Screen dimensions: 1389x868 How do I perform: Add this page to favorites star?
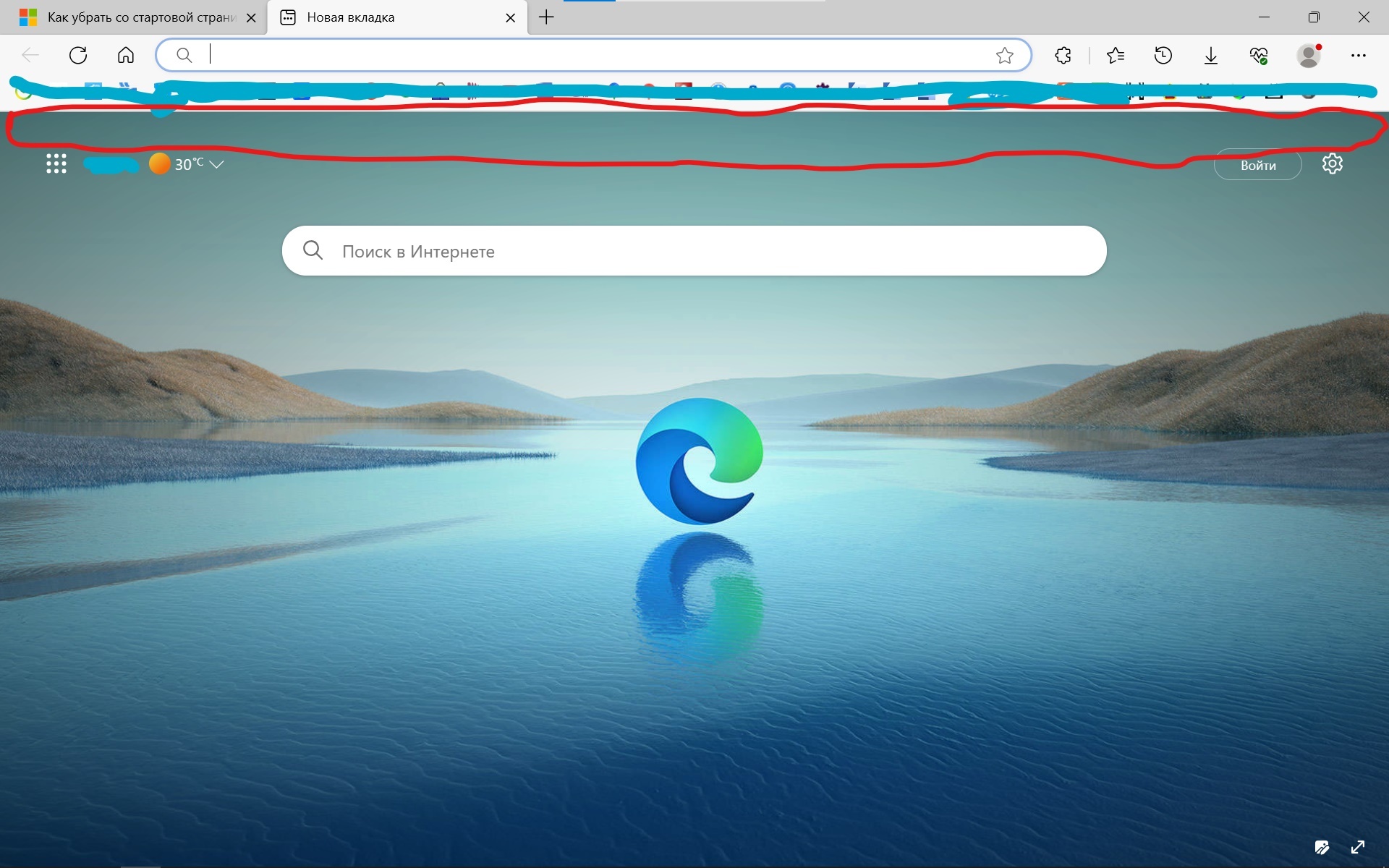1004,56
